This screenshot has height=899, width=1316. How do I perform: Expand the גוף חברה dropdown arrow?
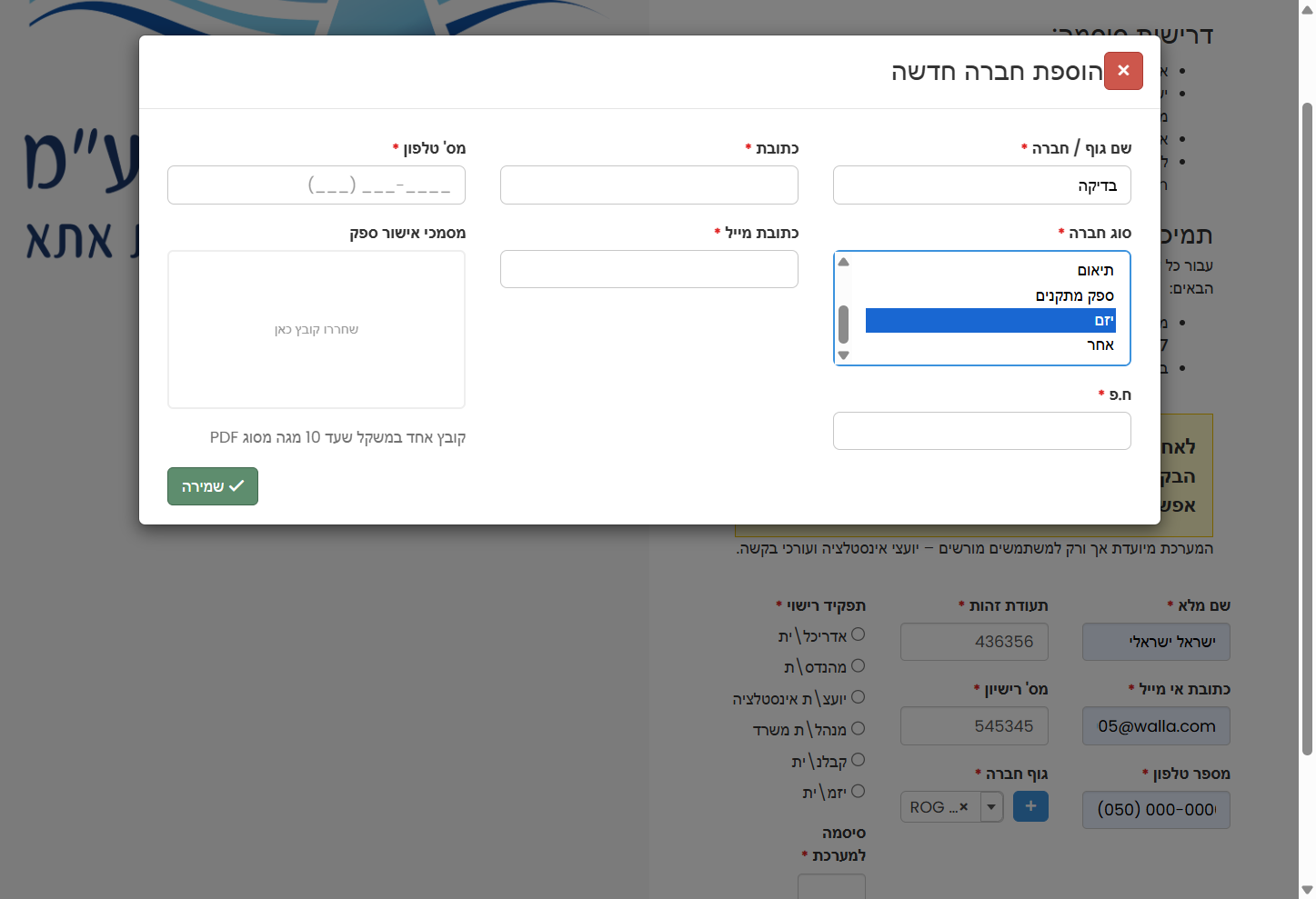tap(991, 807)
